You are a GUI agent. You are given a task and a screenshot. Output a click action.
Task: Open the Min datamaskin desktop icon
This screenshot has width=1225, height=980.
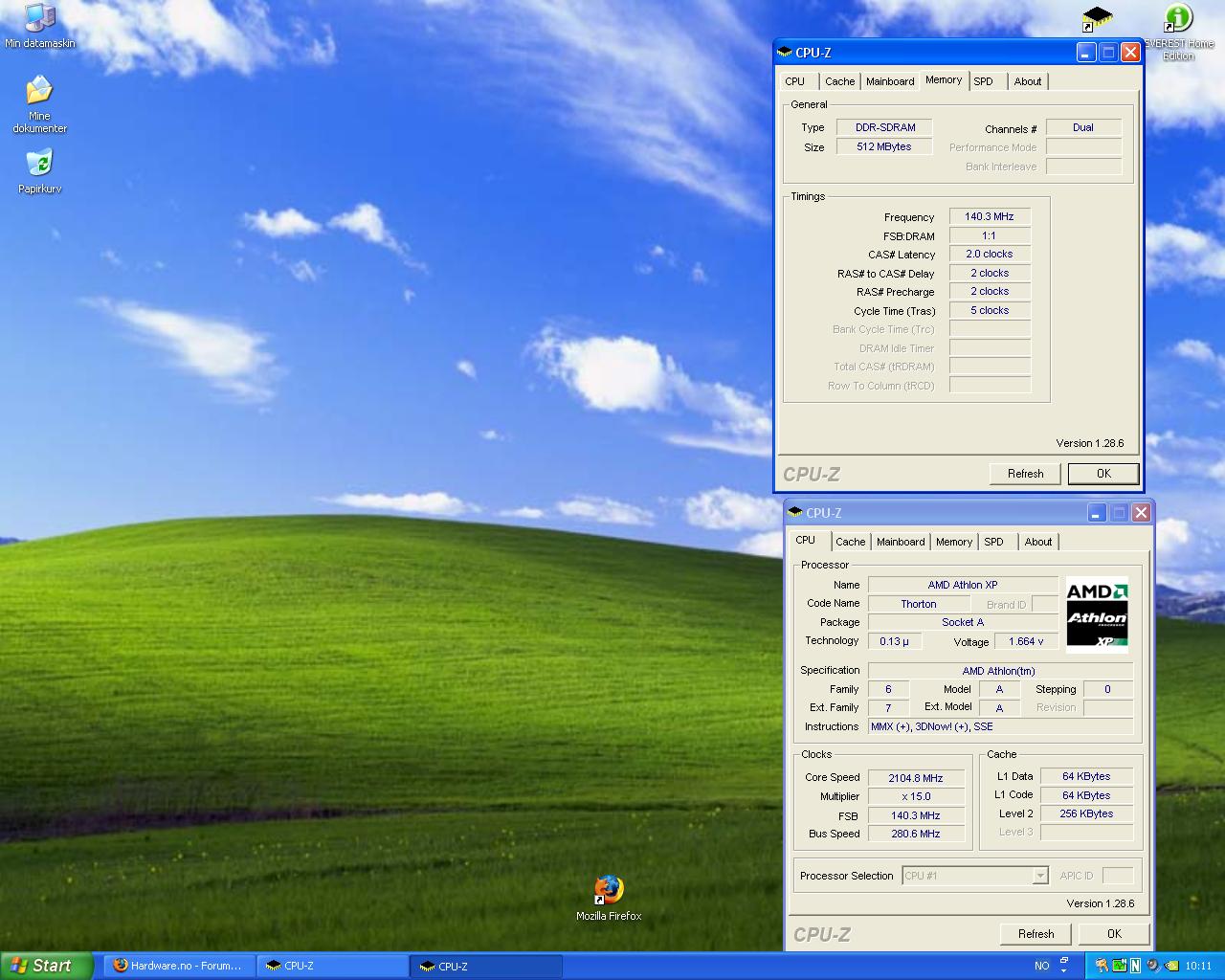coord(39,26)
